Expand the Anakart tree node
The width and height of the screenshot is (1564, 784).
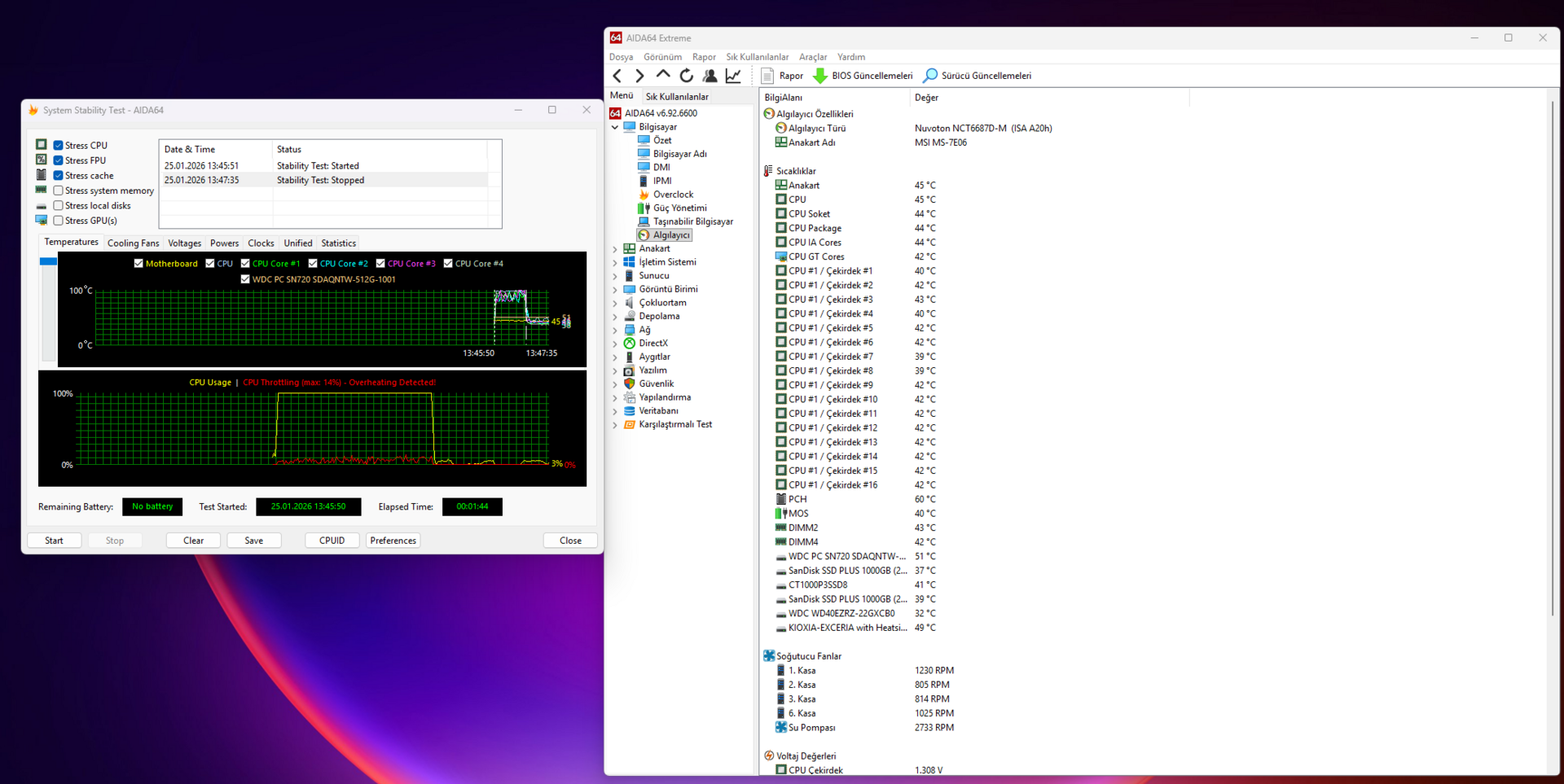(x=615, y=248)
